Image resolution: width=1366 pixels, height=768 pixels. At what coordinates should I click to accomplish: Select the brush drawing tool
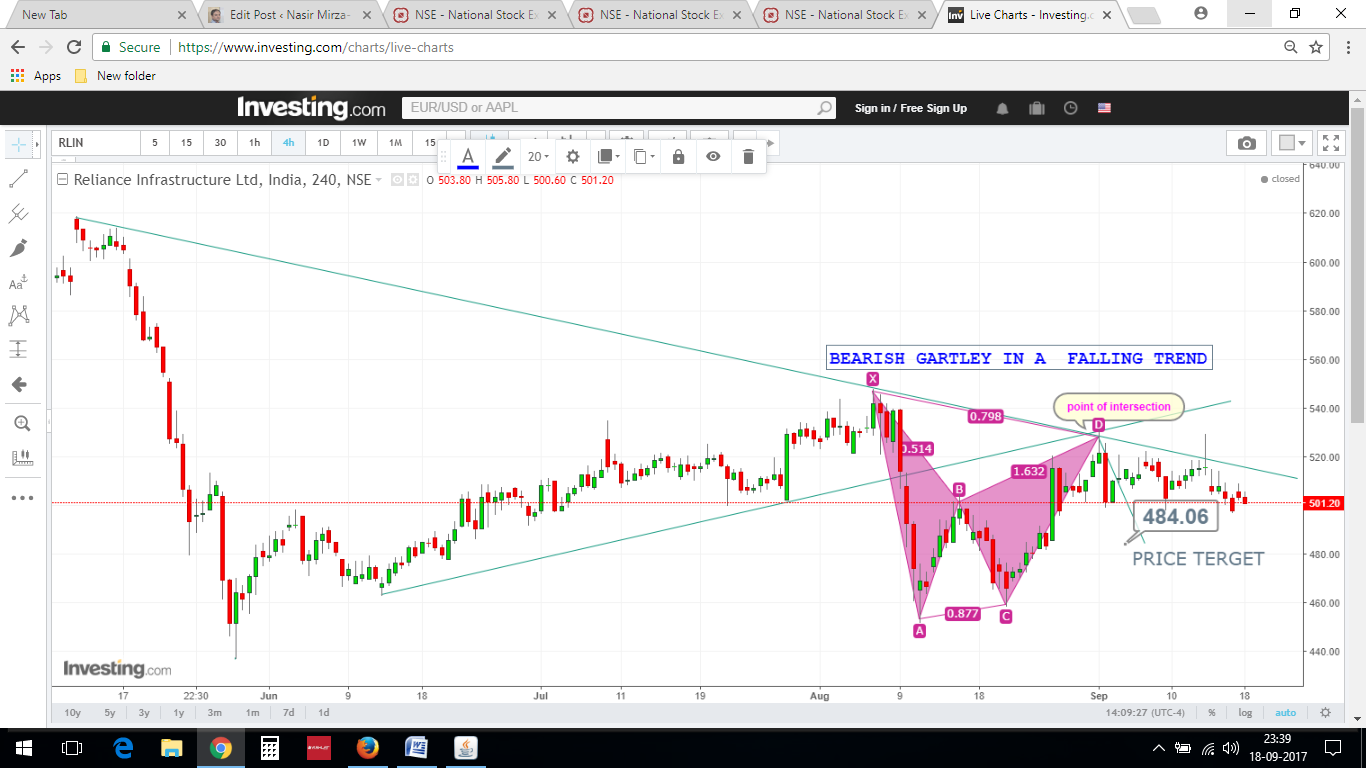coord(19,247)
